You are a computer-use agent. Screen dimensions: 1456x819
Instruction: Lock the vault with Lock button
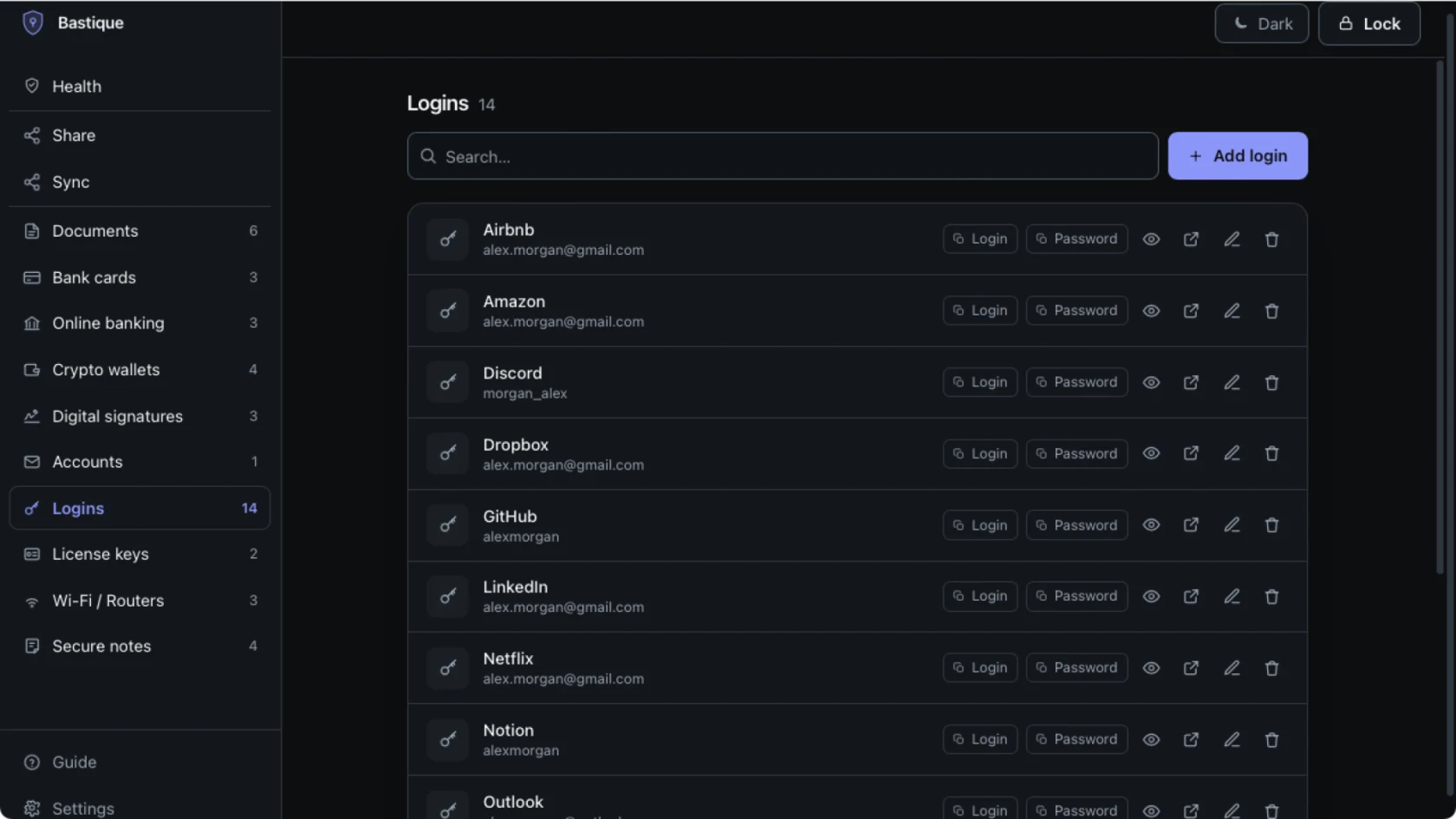tap(1369, 23)
